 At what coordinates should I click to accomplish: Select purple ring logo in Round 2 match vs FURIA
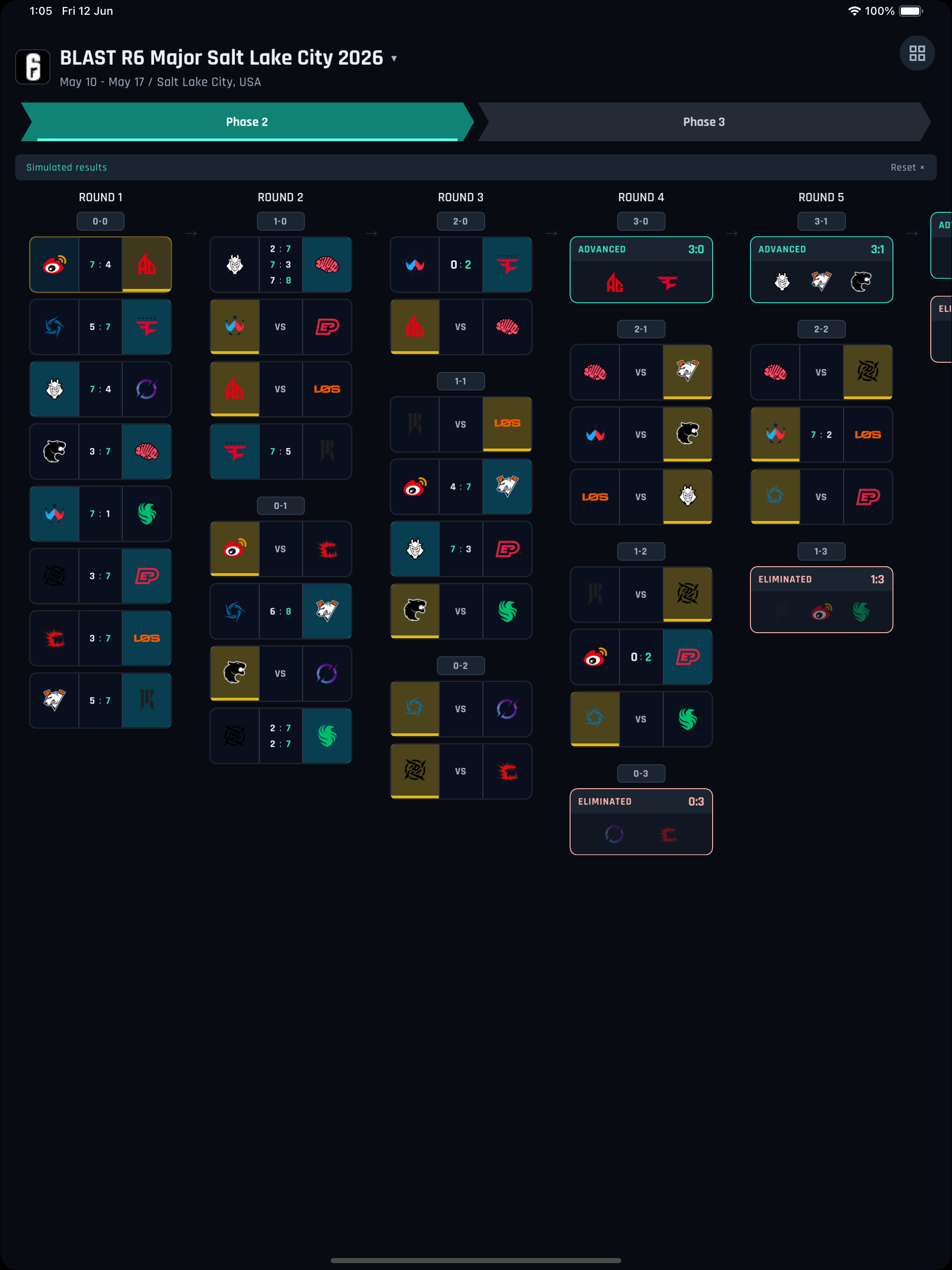click(327, 674)
